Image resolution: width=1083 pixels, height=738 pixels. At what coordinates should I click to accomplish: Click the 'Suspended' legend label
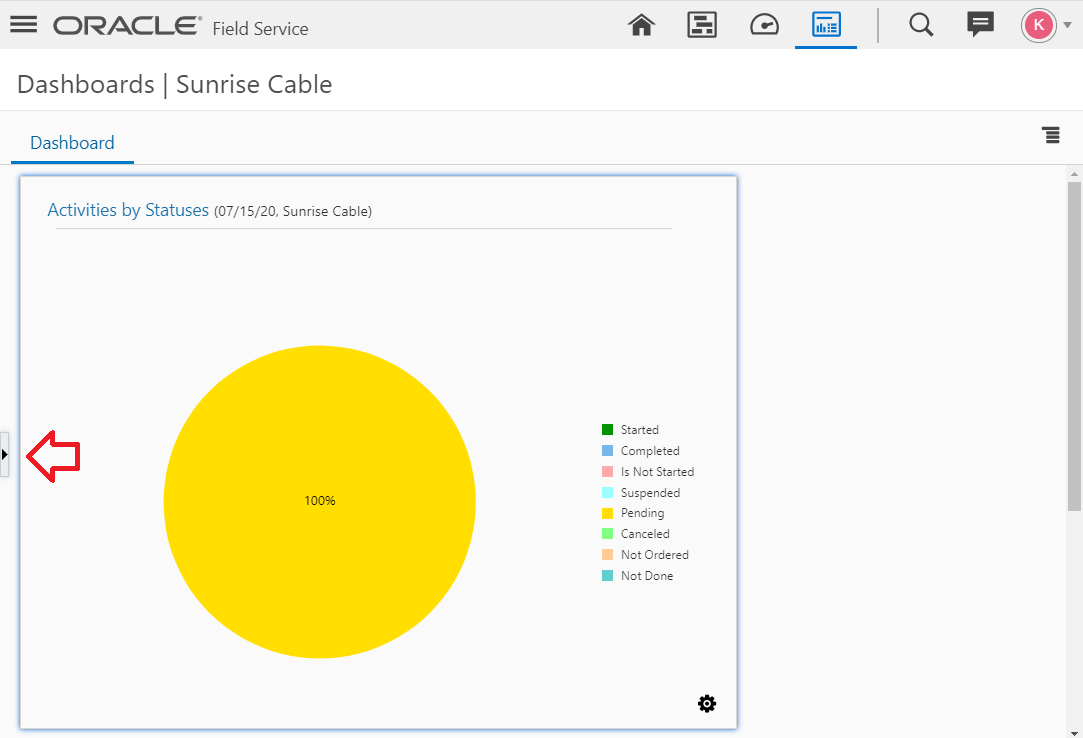[x=650, y=493]
